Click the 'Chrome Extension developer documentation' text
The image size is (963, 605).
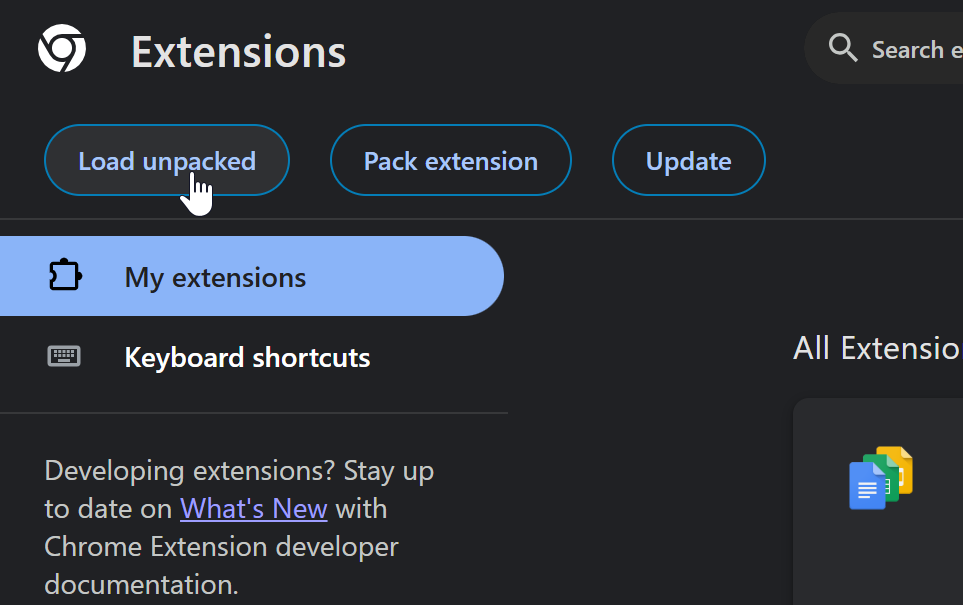(220, 547)
